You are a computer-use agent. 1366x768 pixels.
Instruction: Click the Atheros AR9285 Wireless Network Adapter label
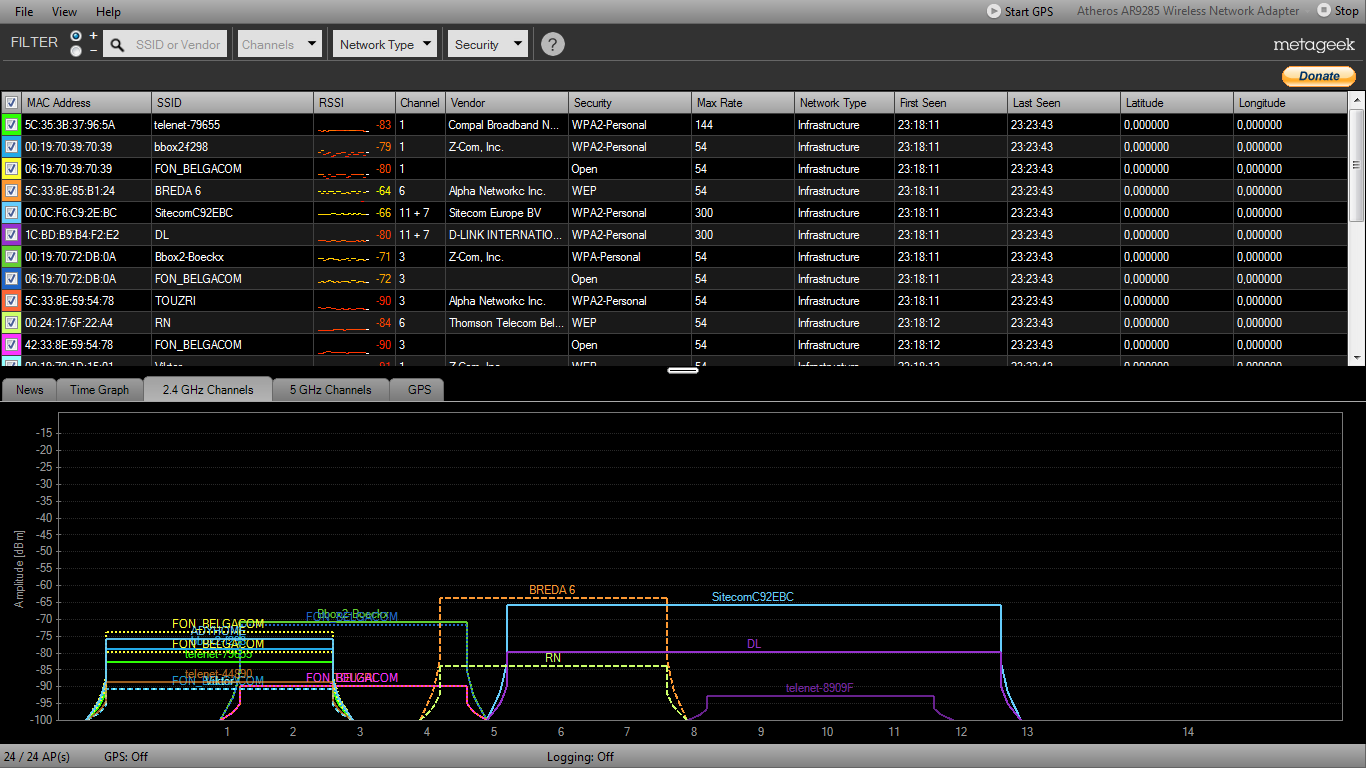(x=1188, y=11)
